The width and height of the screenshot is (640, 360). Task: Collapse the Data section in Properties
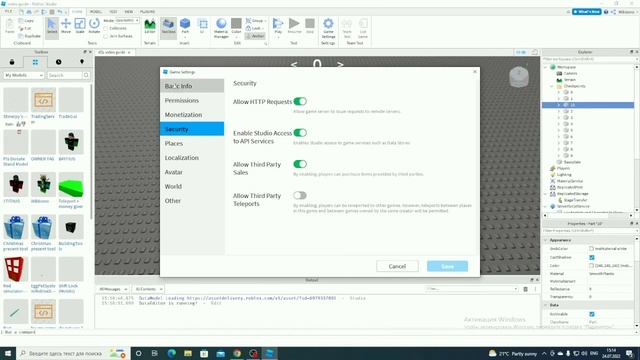(x=546, y=305)
